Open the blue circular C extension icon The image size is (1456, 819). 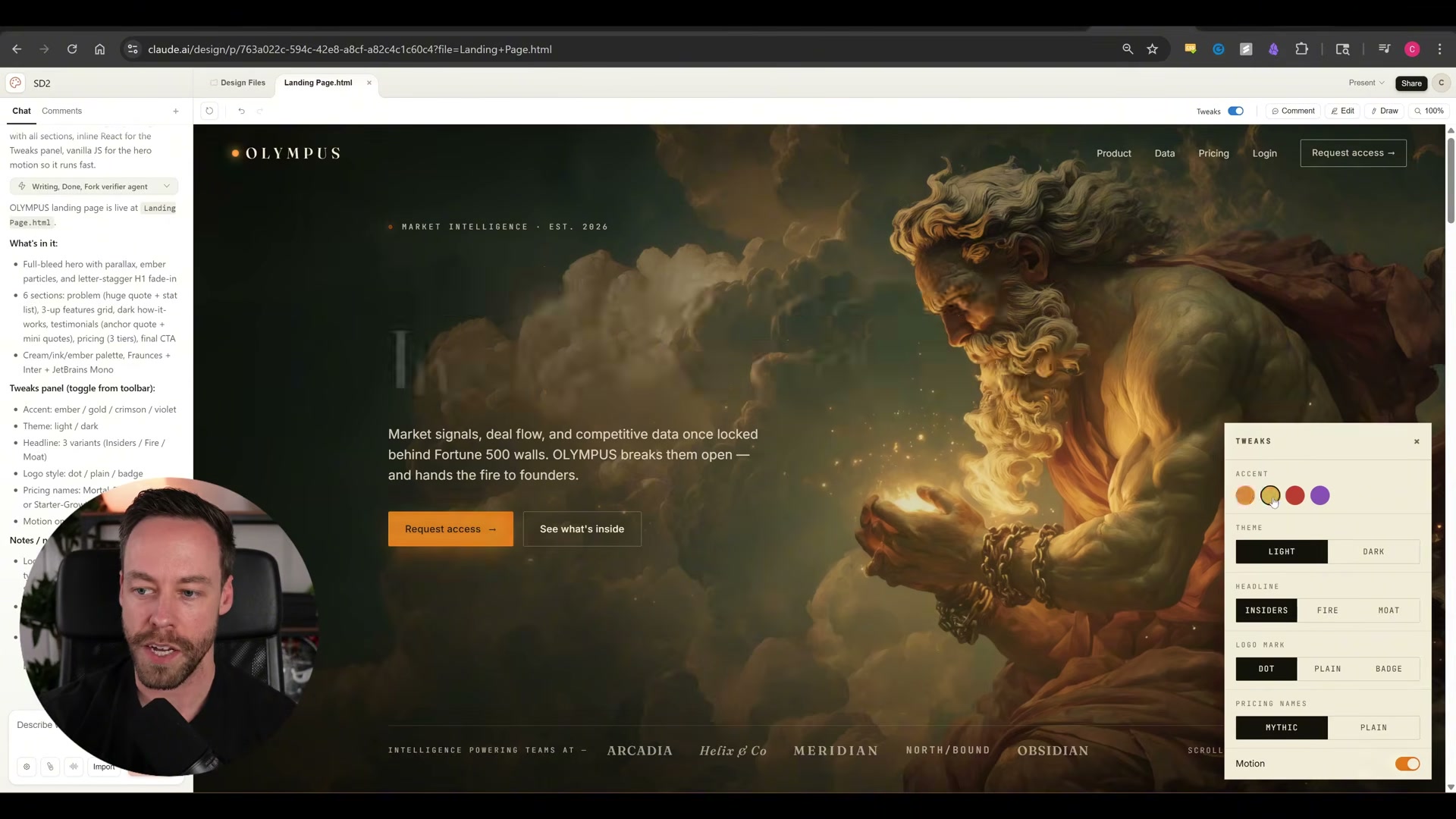(x=1219, y=49)
